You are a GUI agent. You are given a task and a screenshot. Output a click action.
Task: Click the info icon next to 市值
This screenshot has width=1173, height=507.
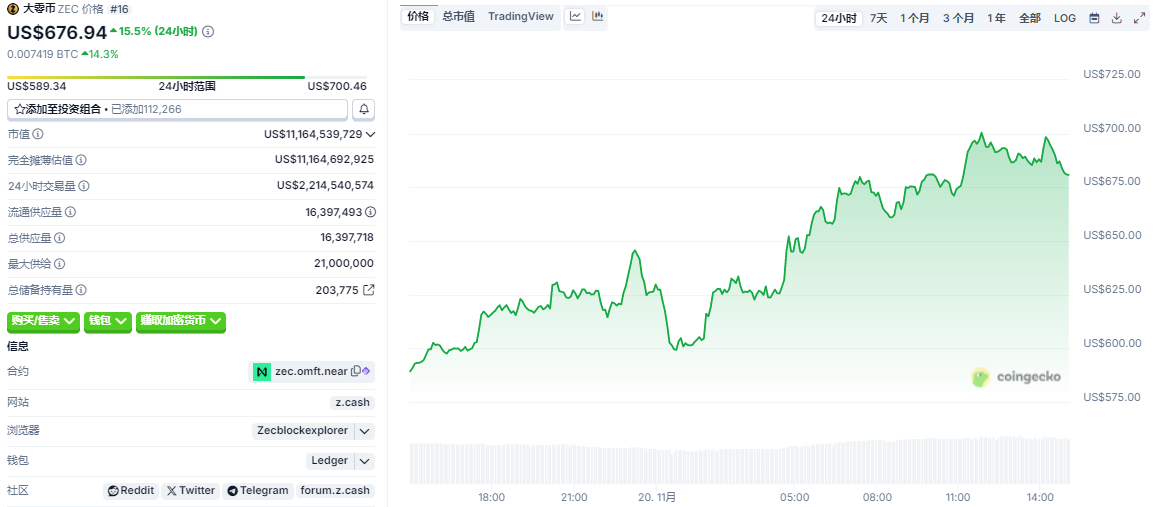[x=38, y=134]
